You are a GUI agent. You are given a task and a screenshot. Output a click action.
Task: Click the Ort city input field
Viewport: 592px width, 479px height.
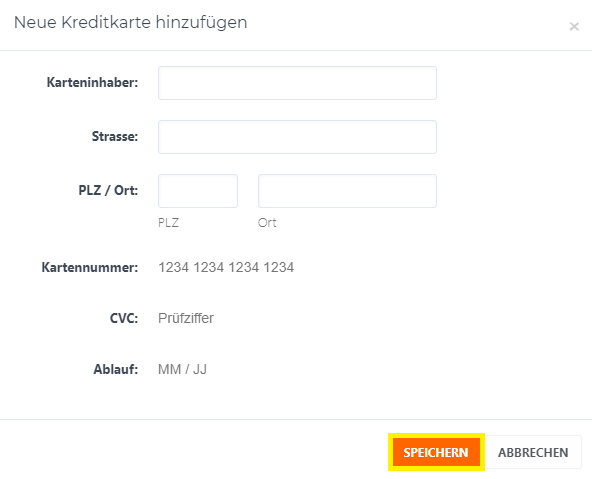click(x=347, y=191)
